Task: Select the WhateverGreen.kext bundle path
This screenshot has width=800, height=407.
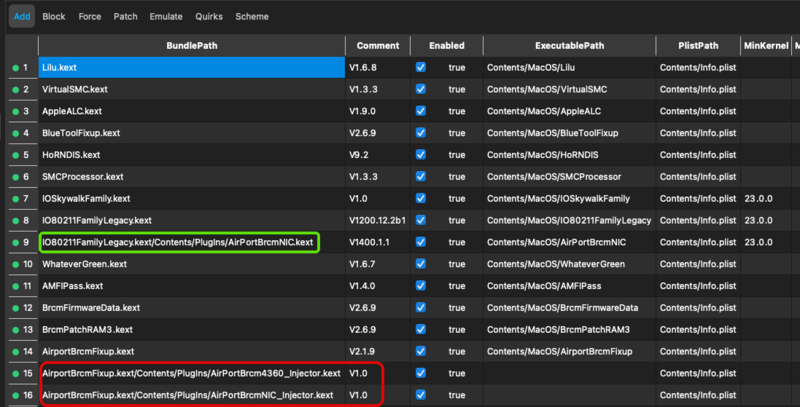Action: click(192, 264)
